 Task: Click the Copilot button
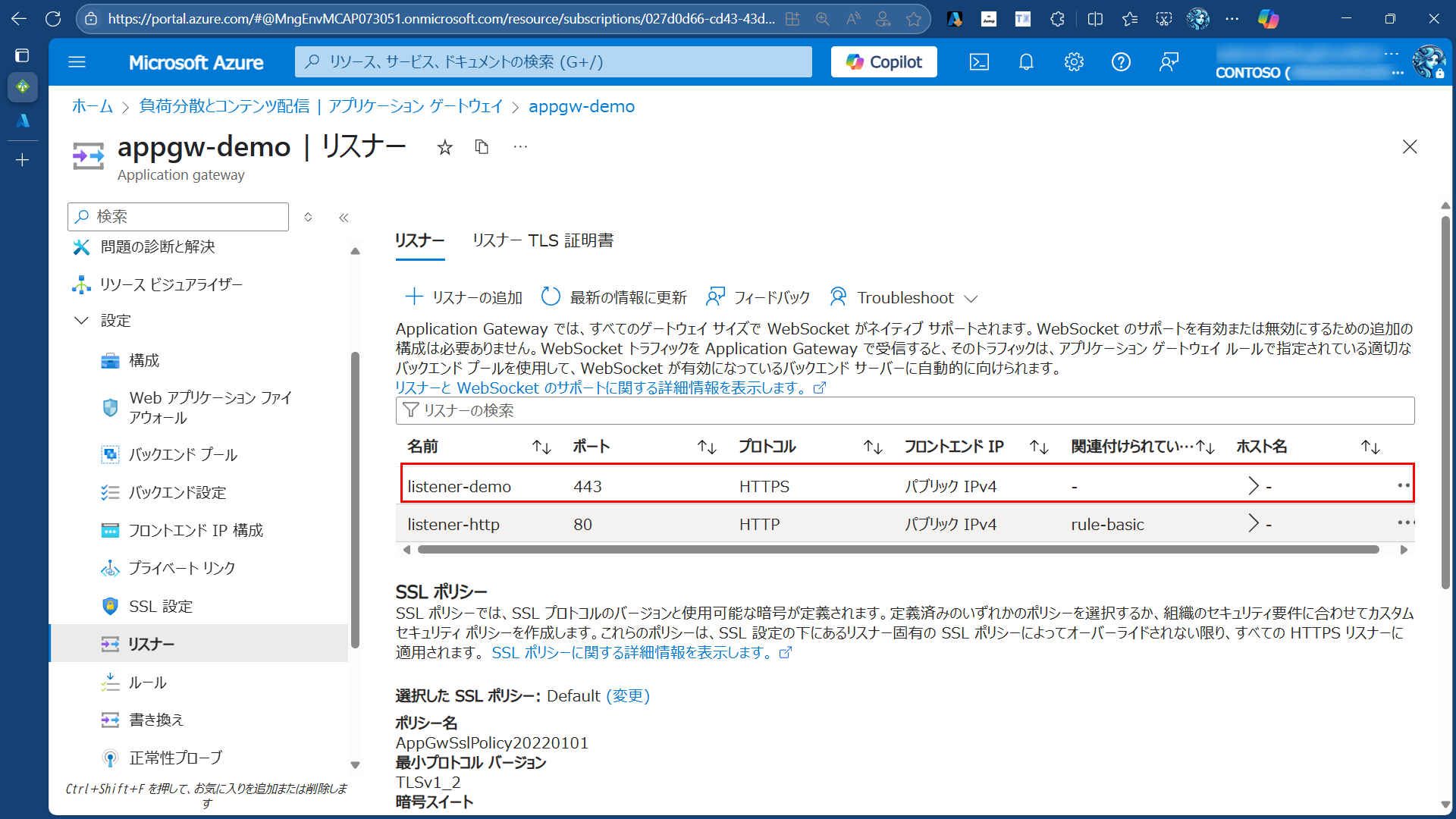[x=883, y=62]
